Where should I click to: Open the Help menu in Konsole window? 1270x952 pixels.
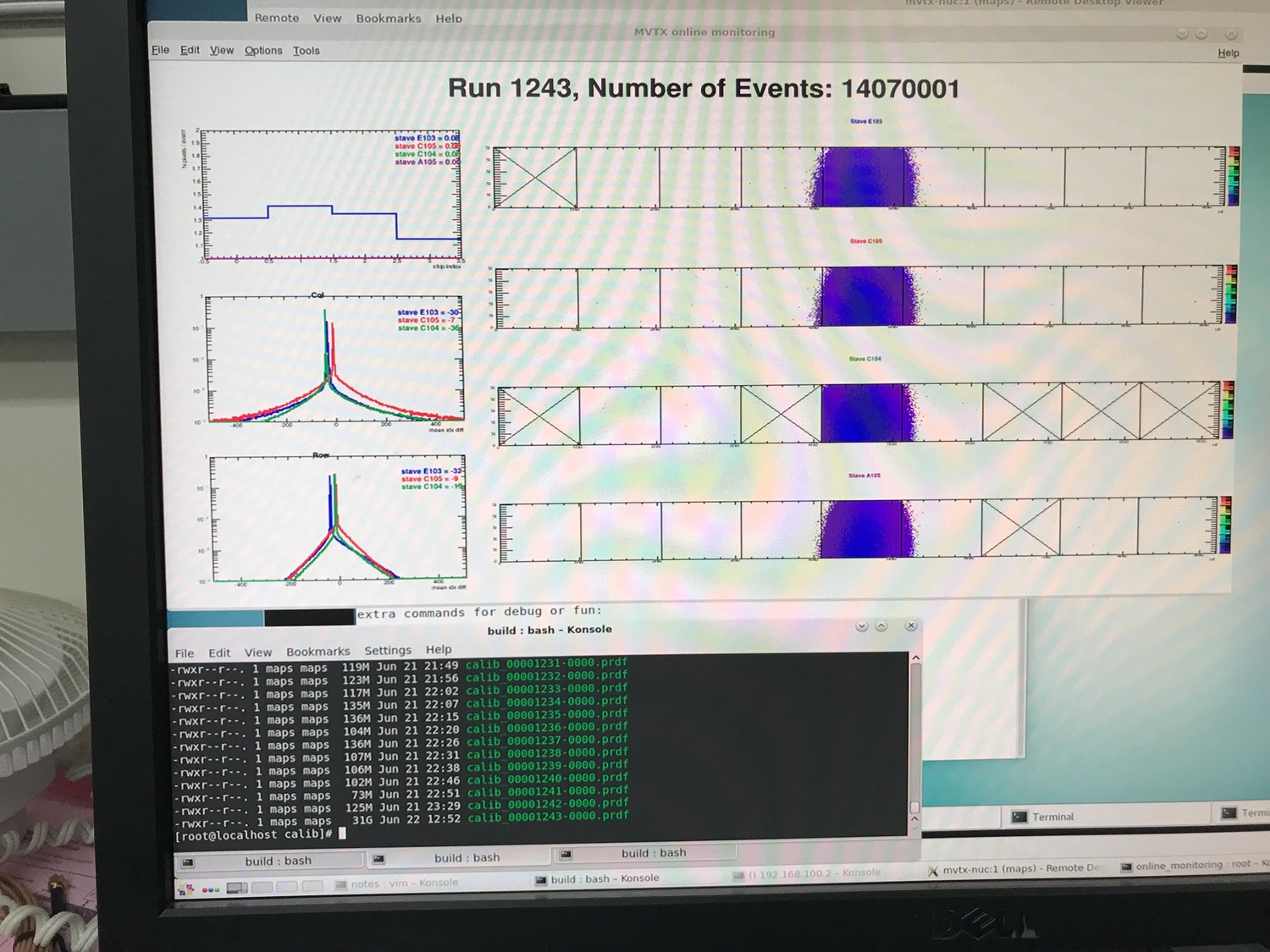439,649
